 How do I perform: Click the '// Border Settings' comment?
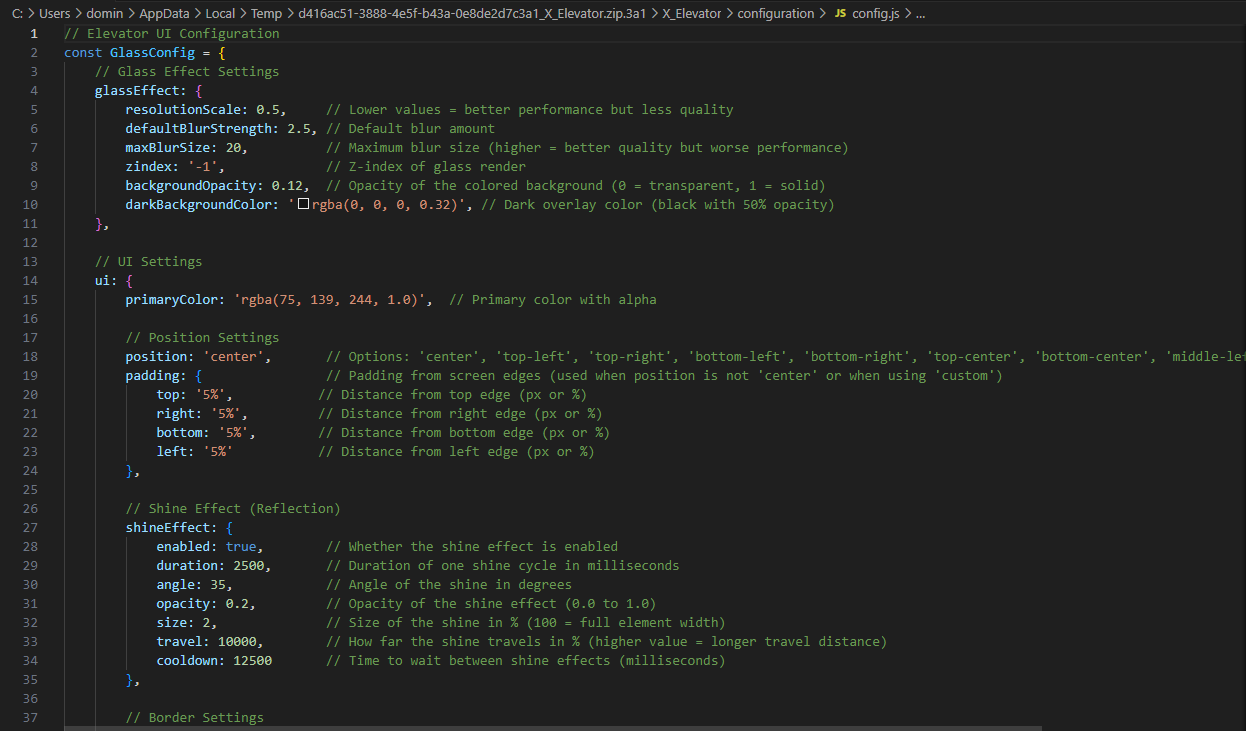(x=195, y=718)
